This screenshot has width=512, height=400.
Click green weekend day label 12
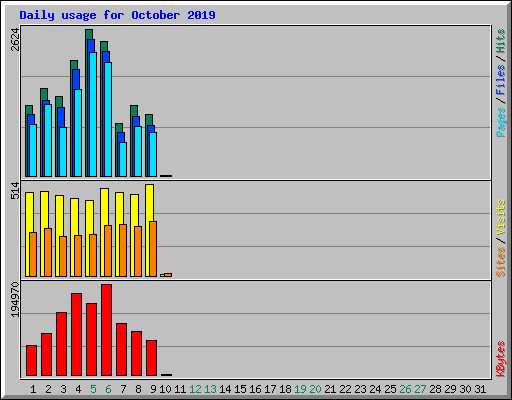[195, 389]
